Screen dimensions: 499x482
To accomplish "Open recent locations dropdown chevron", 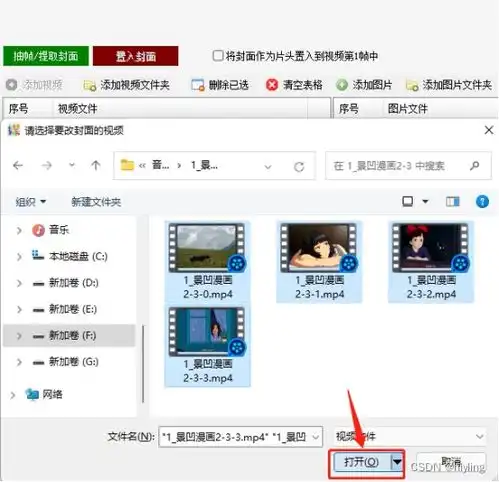I will pos(72,165).
